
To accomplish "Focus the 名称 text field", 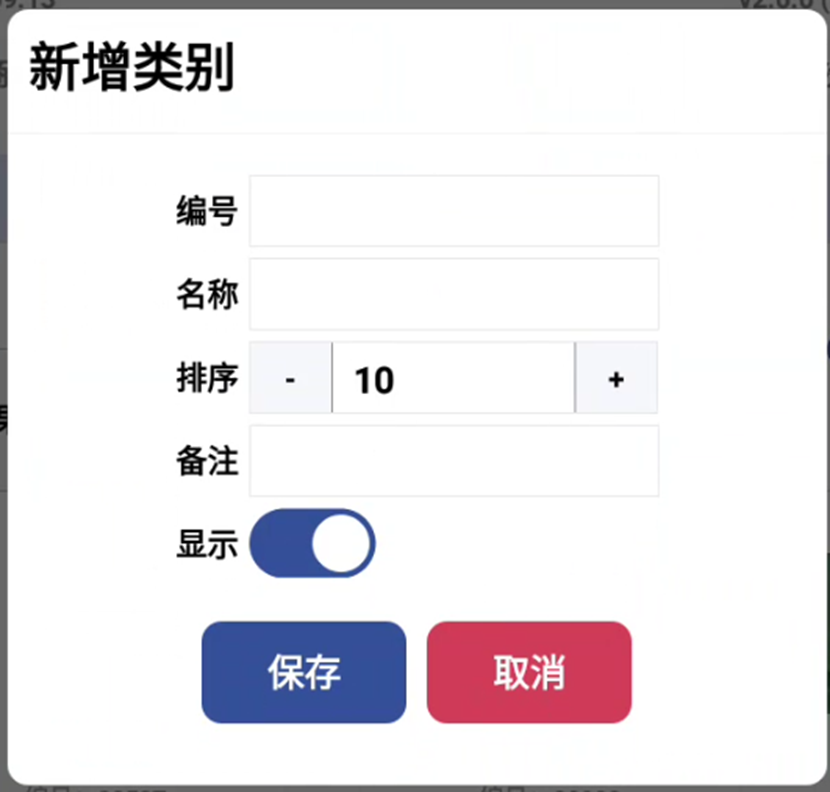I will (x=454, y=294).
